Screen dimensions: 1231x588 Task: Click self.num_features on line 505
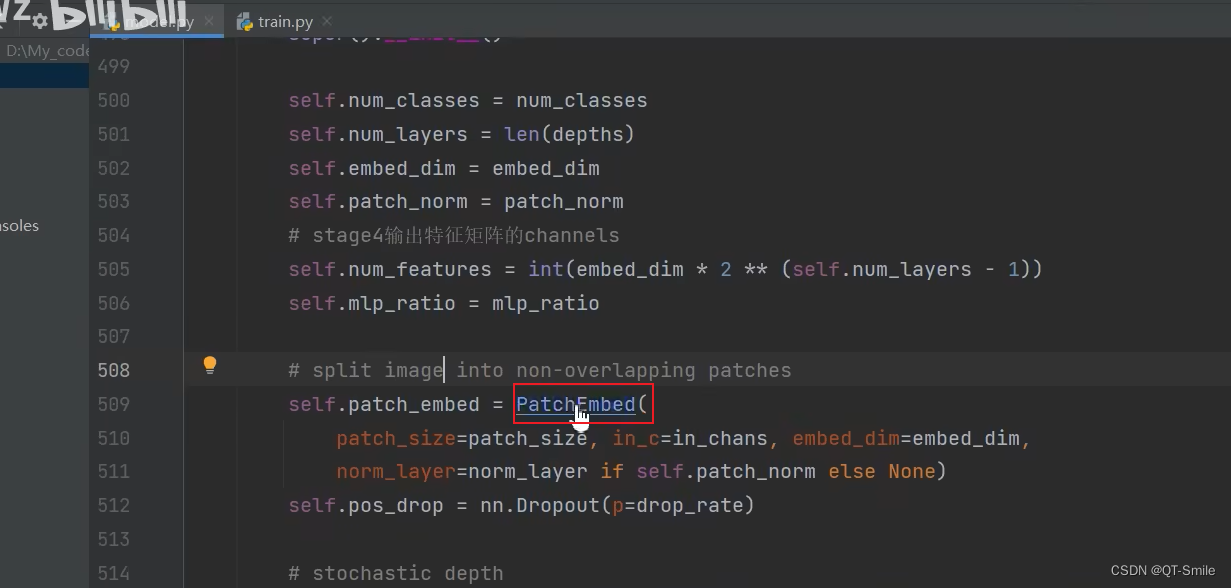click(390, 269)
